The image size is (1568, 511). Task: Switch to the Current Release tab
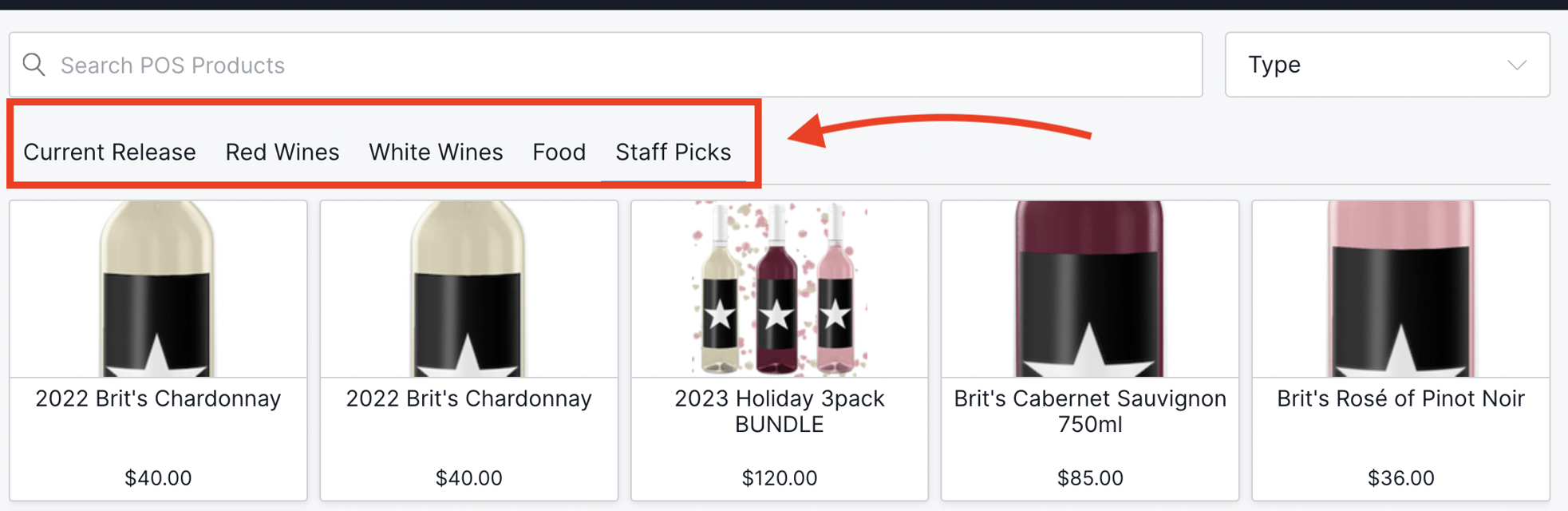coord(109,152)
